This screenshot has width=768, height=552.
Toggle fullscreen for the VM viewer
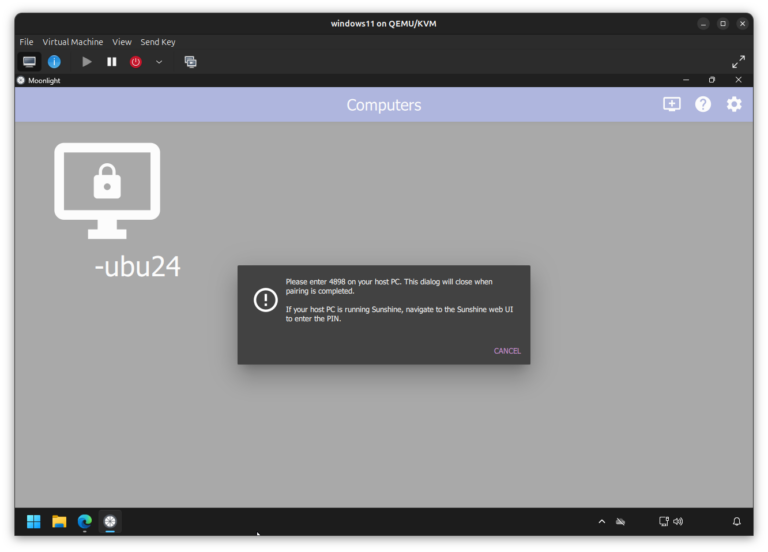click(x=738, y=62)
